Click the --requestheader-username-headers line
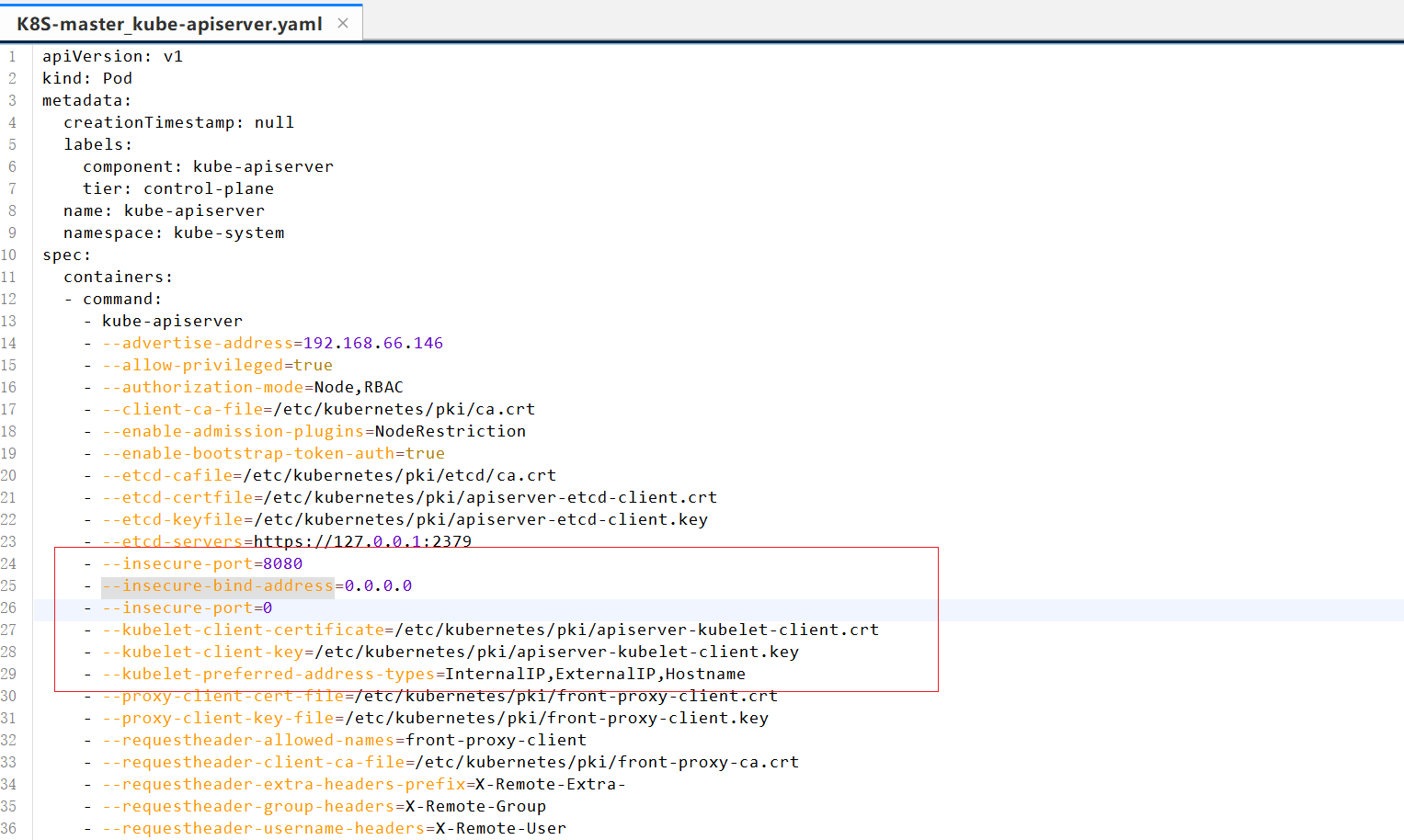1404x840 pixels. tap(334, 828)
